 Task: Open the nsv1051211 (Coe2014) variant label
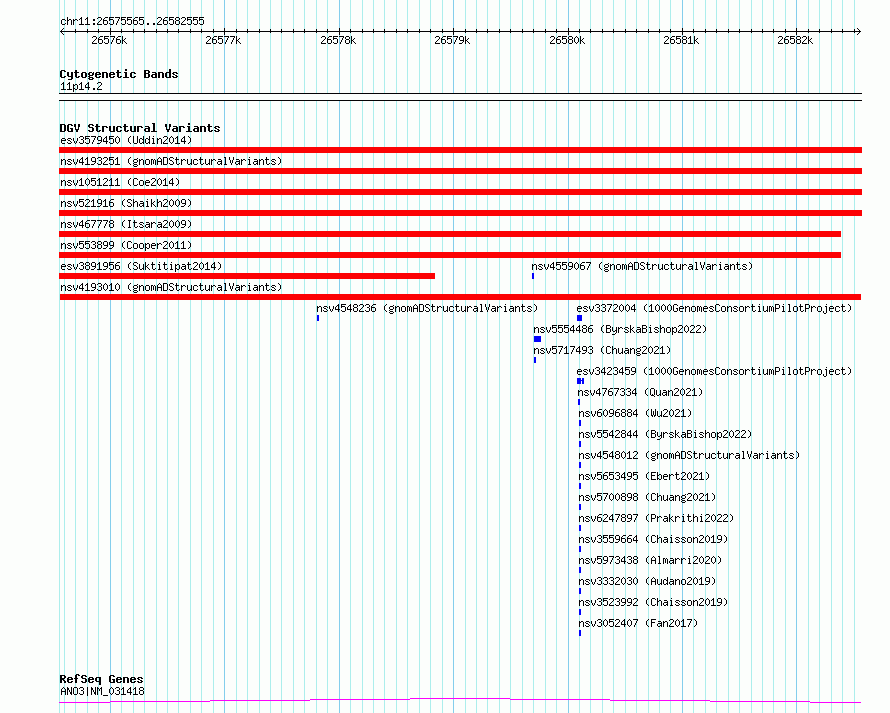[120, 182]
